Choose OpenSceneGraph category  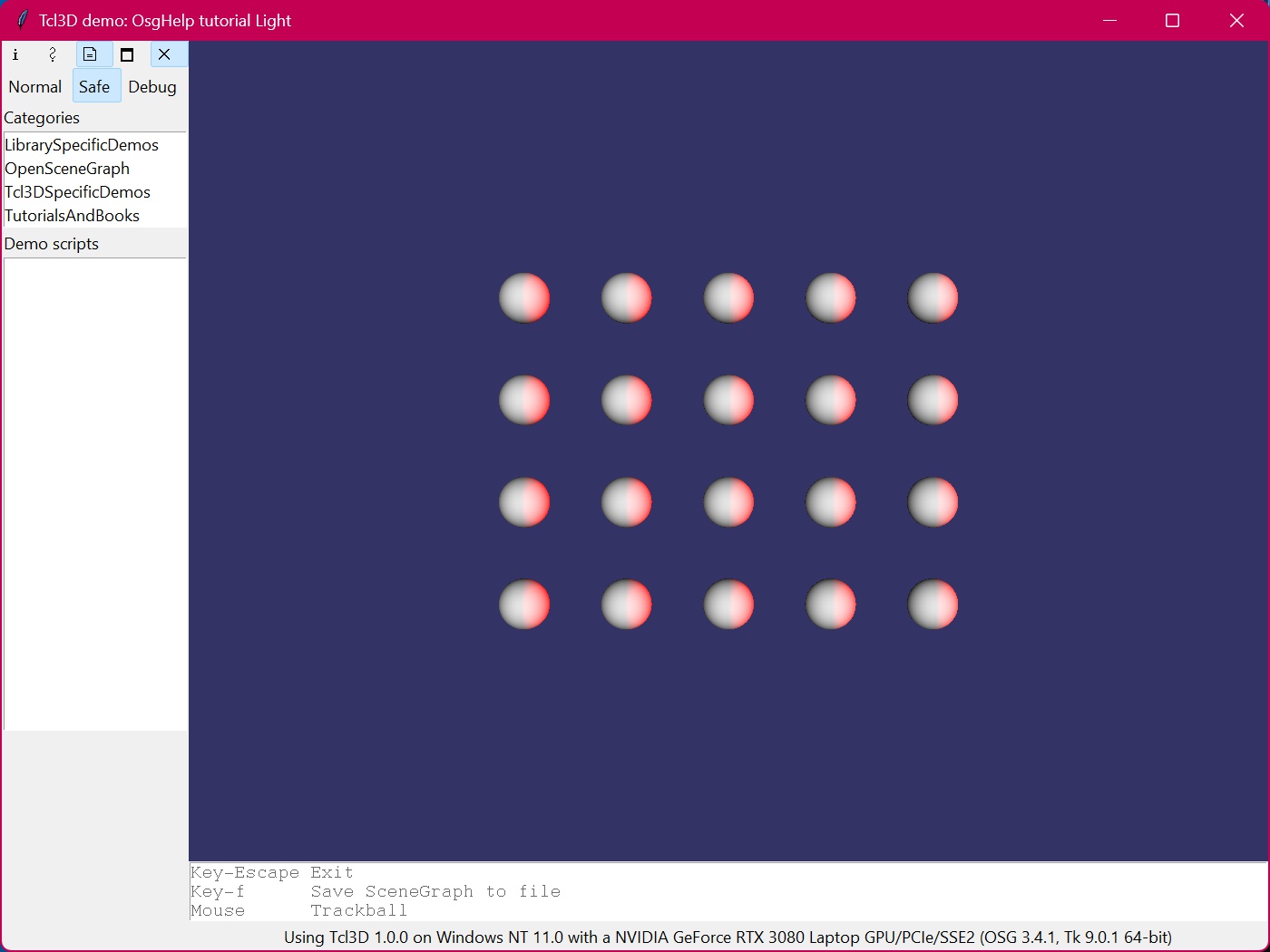(x=67, y=169)
